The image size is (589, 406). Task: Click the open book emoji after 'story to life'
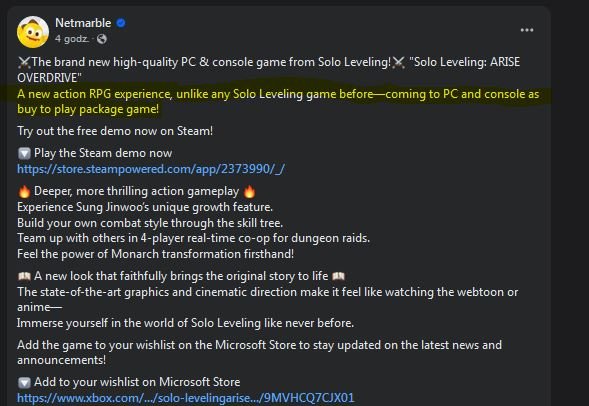(x=338, y=276)
